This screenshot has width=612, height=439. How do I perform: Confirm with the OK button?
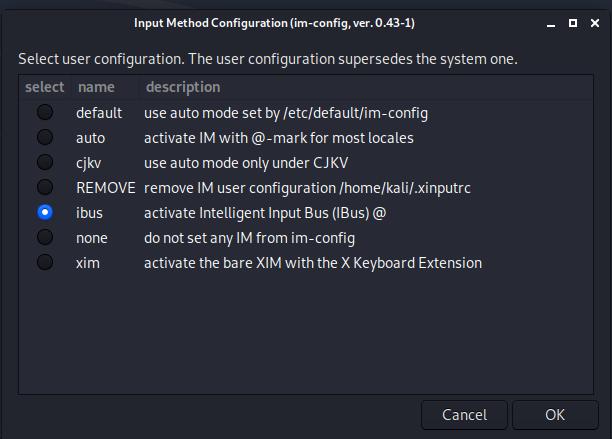click(x=555, y=414)
